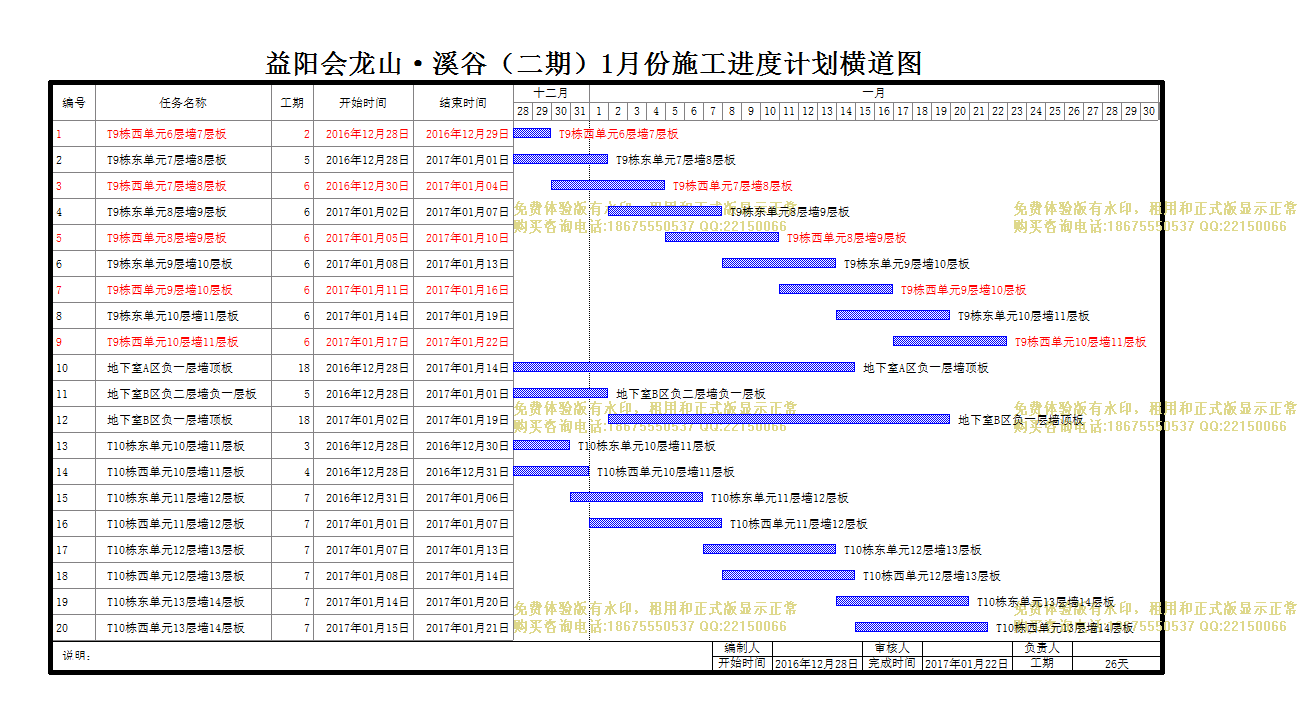1297x721 pixels.
Task: Click task name cell in row 4 T9栋东单元8层墙9层板
Action: 183,212
